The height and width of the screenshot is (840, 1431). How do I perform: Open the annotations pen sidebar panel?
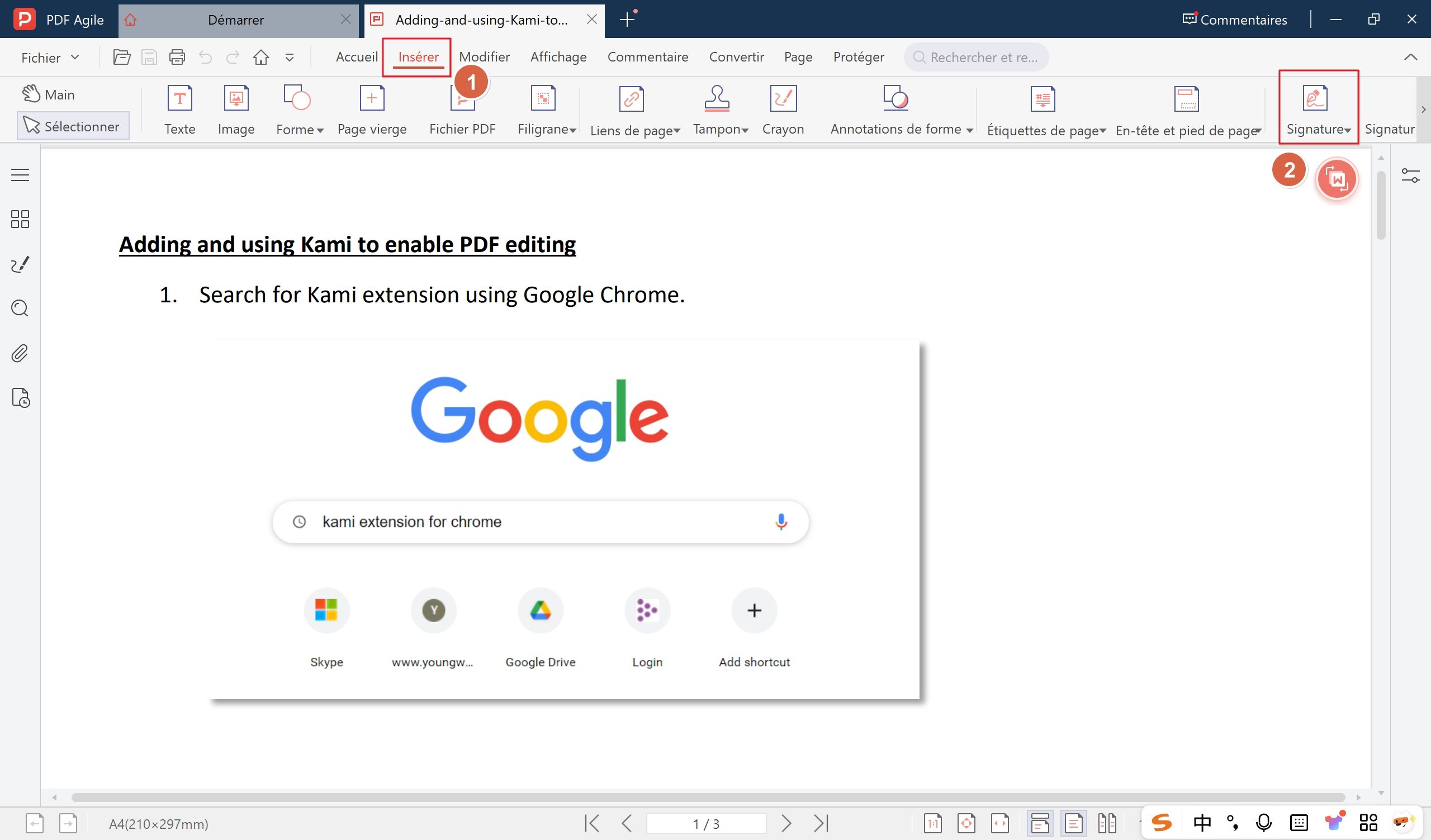20,264
